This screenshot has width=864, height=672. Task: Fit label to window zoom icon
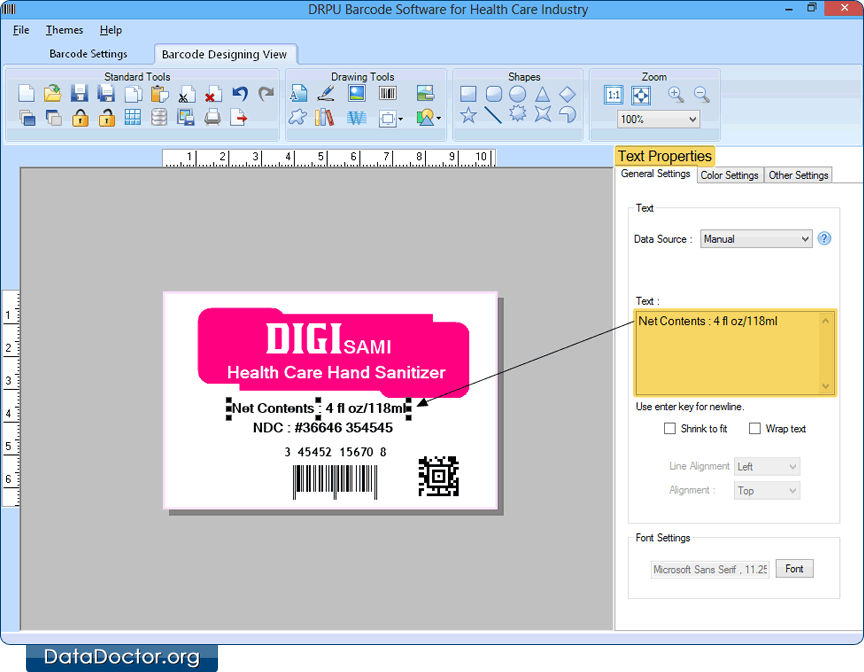coord(641,95)
